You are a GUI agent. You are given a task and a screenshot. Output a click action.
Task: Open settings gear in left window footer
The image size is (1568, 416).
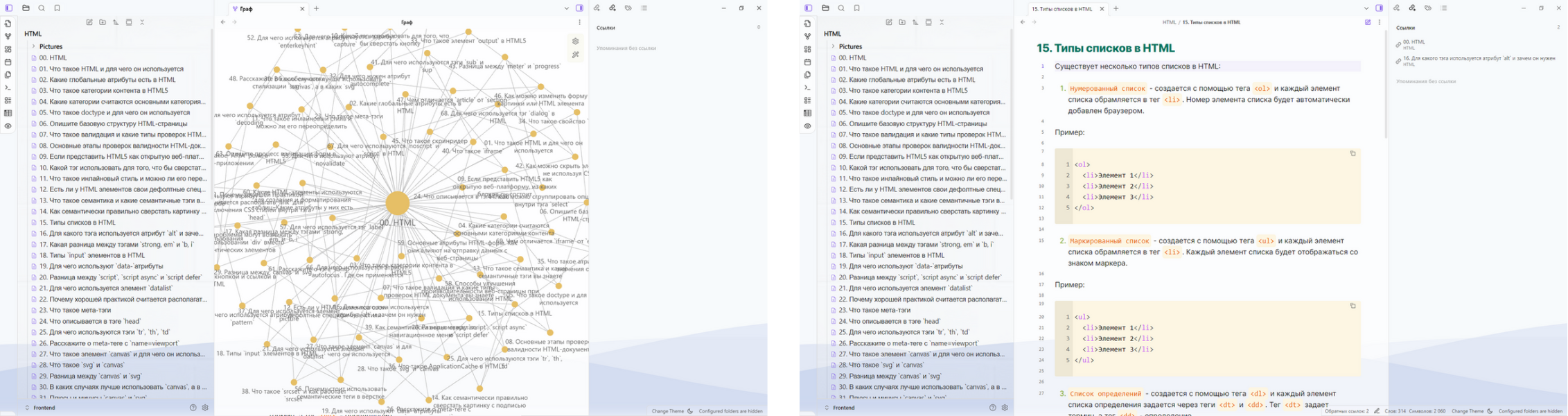[205, 408]
